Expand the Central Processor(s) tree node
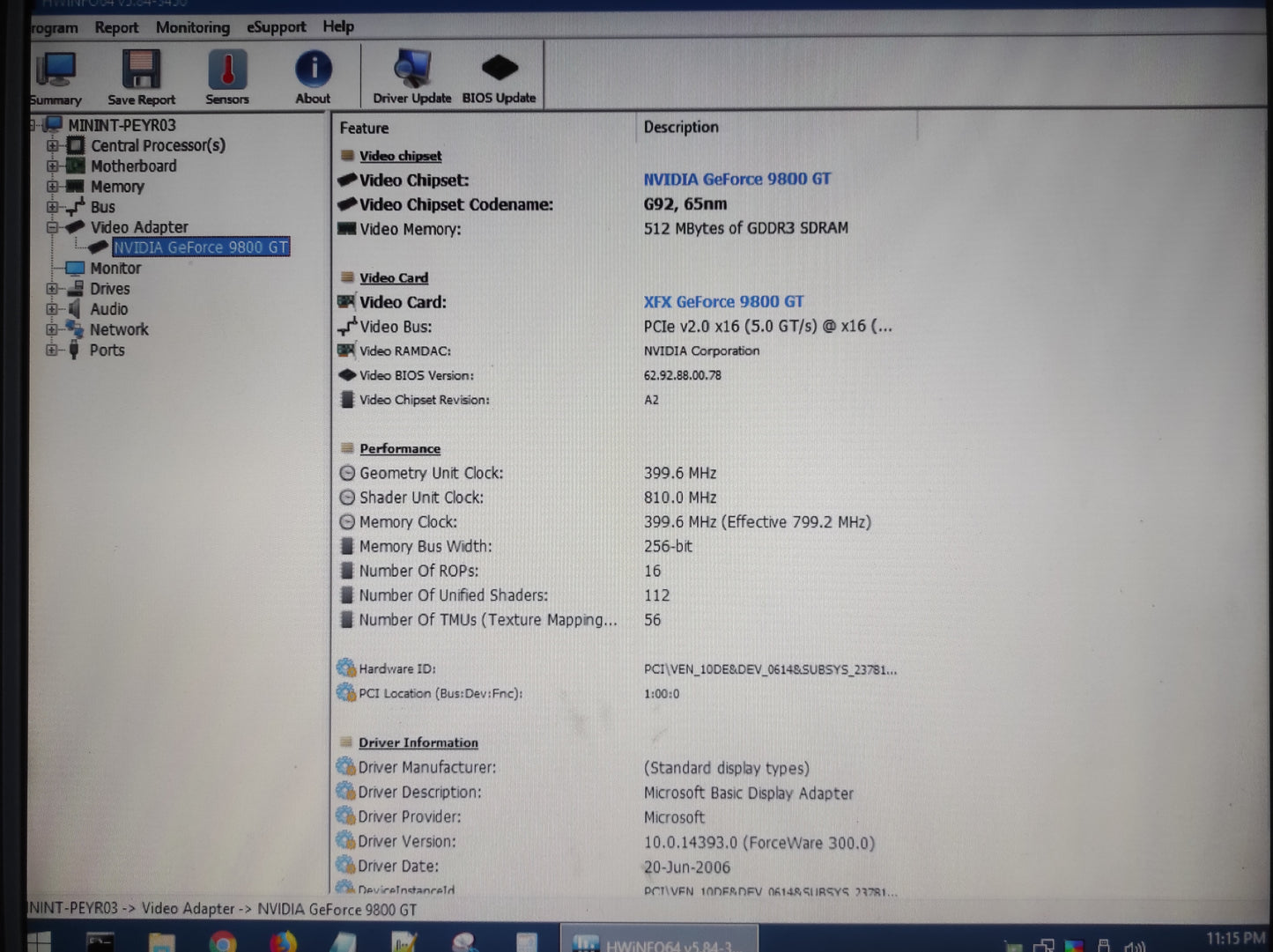Viewport: 1273px width, 952px height. click(51, 145)
